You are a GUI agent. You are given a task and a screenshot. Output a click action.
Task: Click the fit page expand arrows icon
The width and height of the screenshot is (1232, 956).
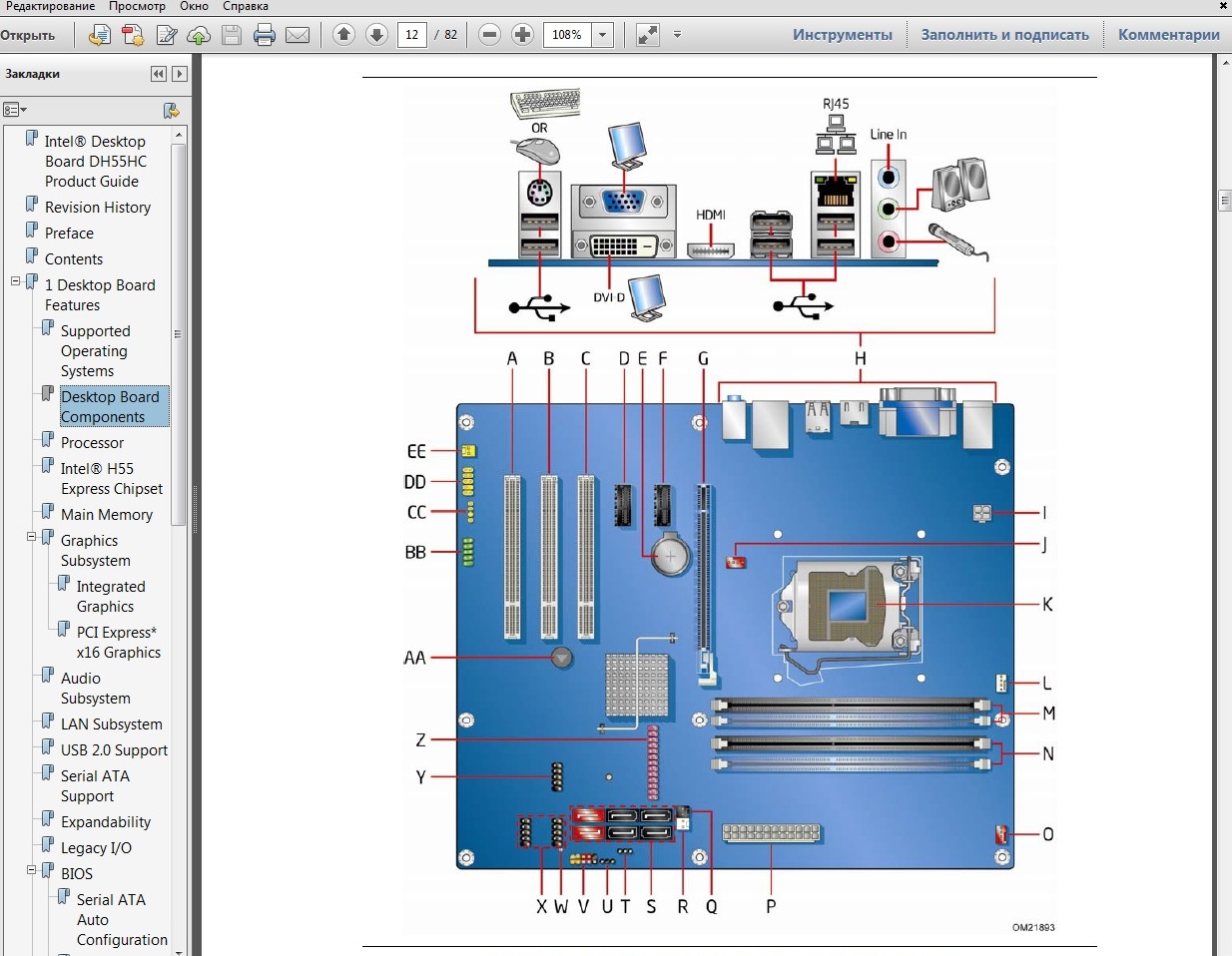coord(648,35)
